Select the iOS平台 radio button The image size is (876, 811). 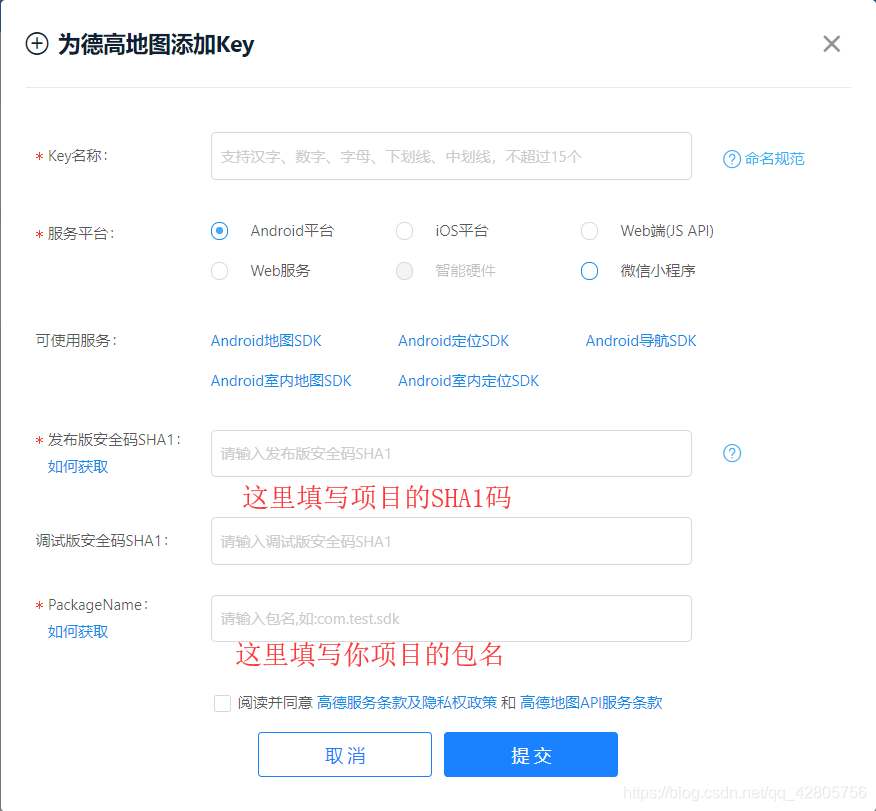(404, 231)
